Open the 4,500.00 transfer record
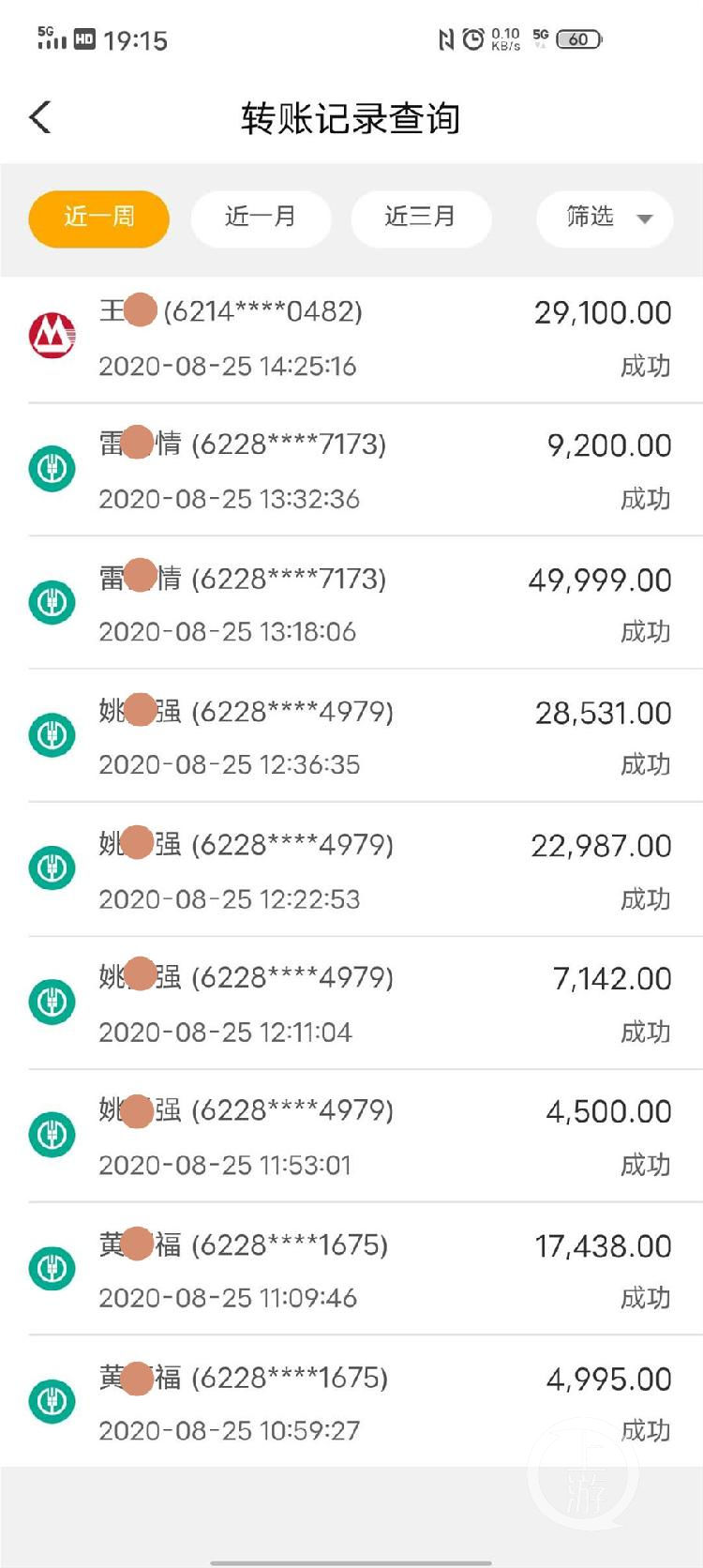Viewport: 703px width, 1568px height. click(x=366, y=1137)
